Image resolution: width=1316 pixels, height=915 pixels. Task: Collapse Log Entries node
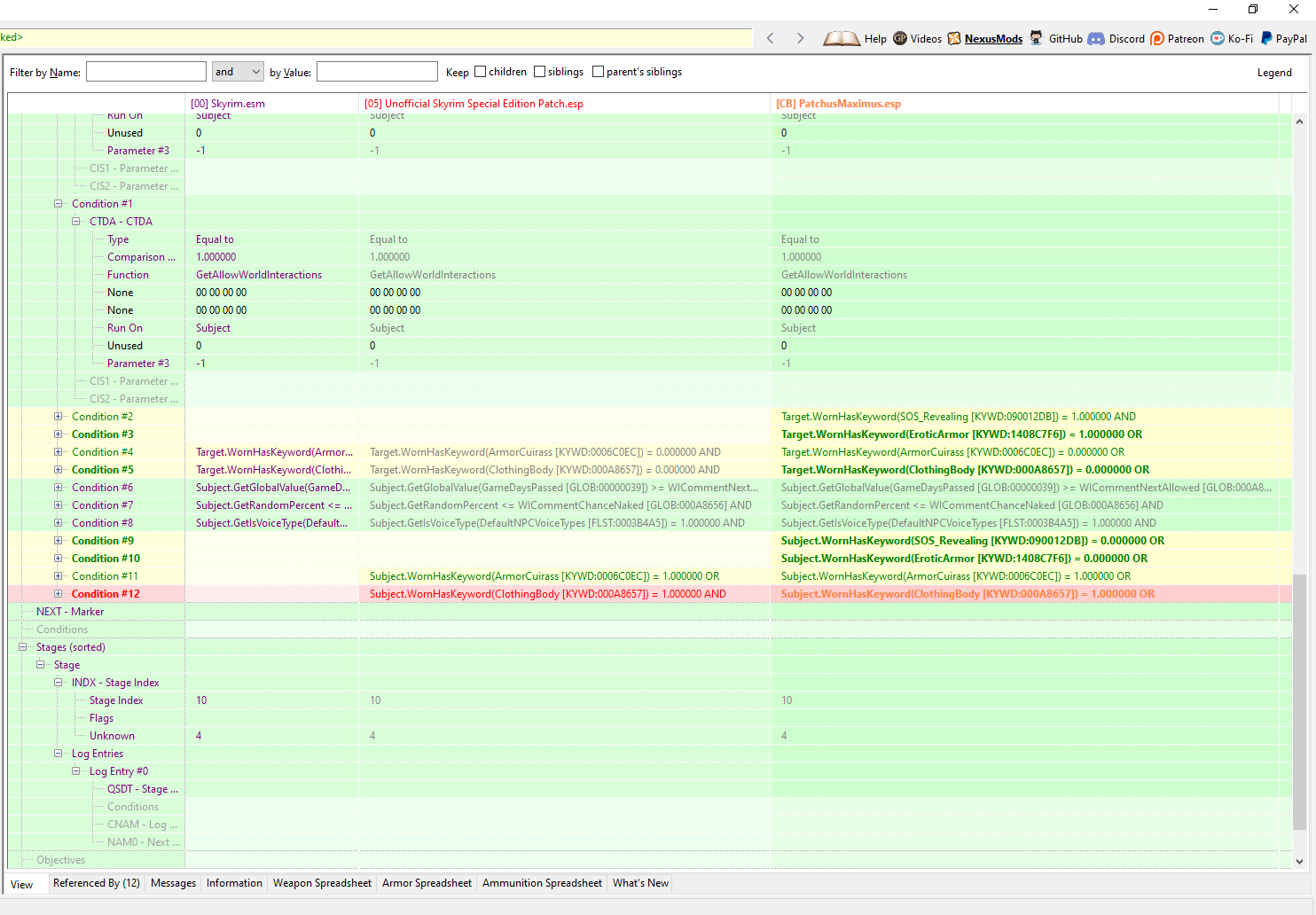[x=59, y=754]
